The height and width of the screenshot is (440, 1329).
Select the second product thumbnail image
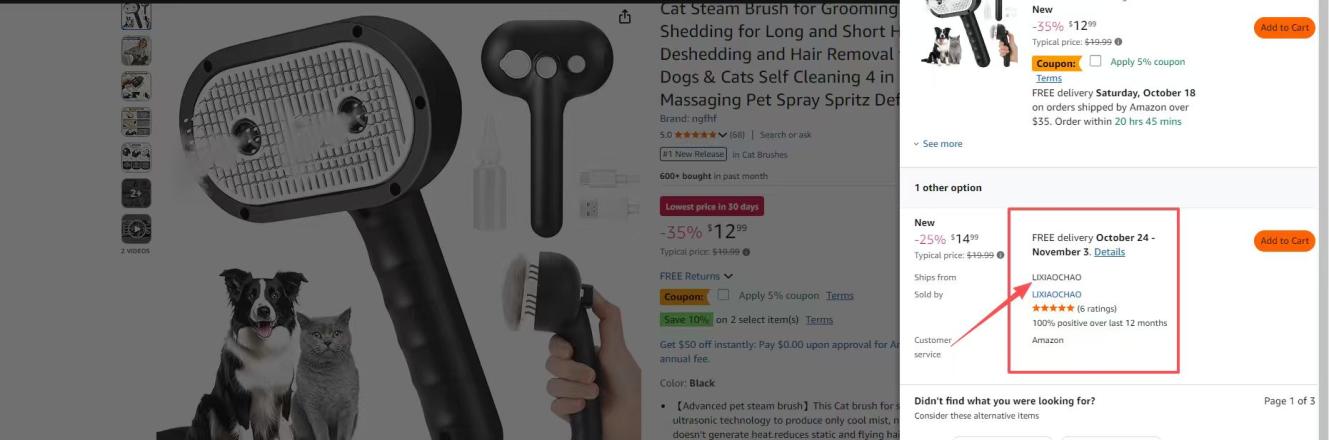click(136, 50)
